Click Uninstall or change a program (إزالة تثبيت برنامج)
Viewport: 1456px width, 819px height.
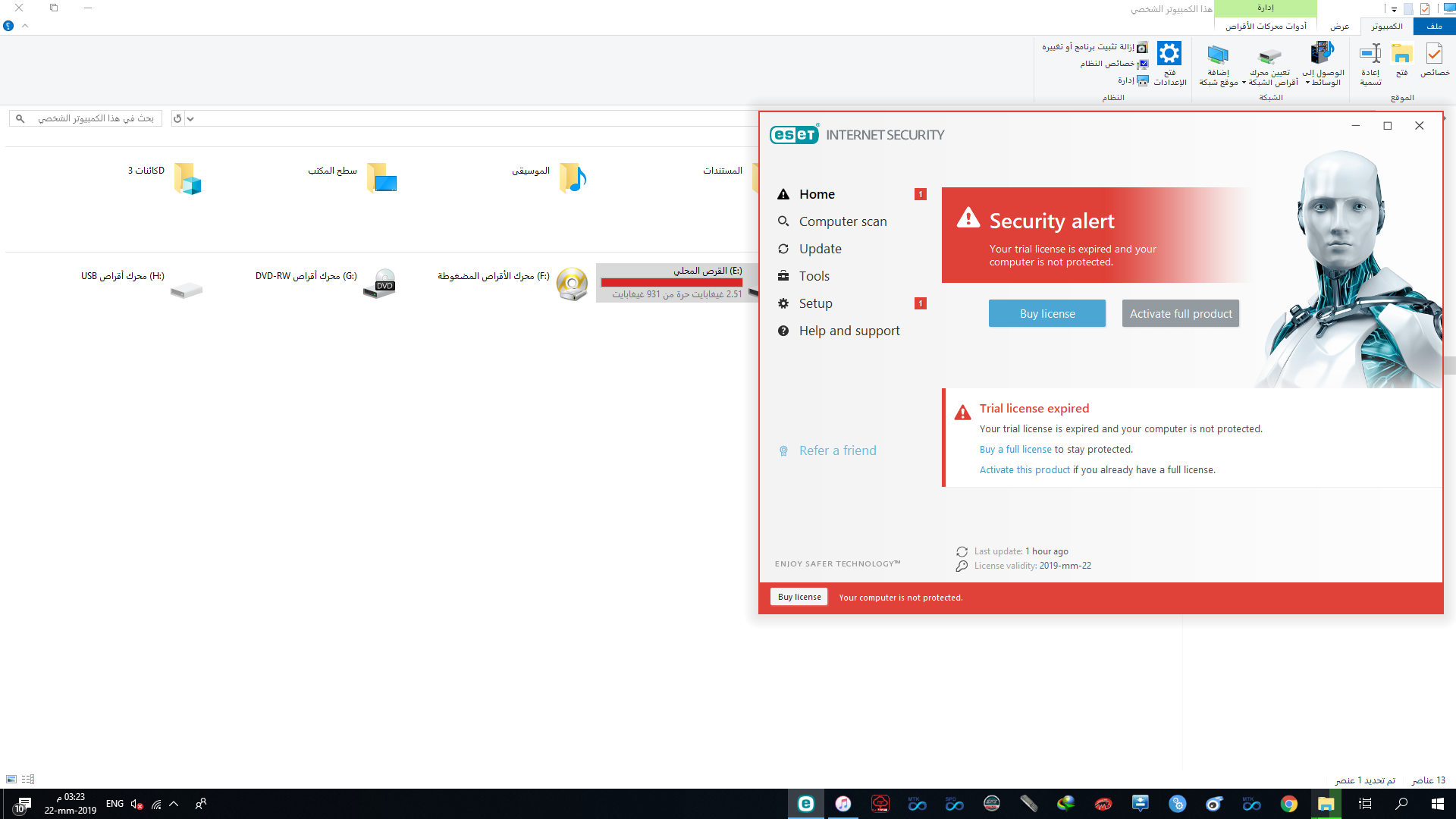point(1095,47)
